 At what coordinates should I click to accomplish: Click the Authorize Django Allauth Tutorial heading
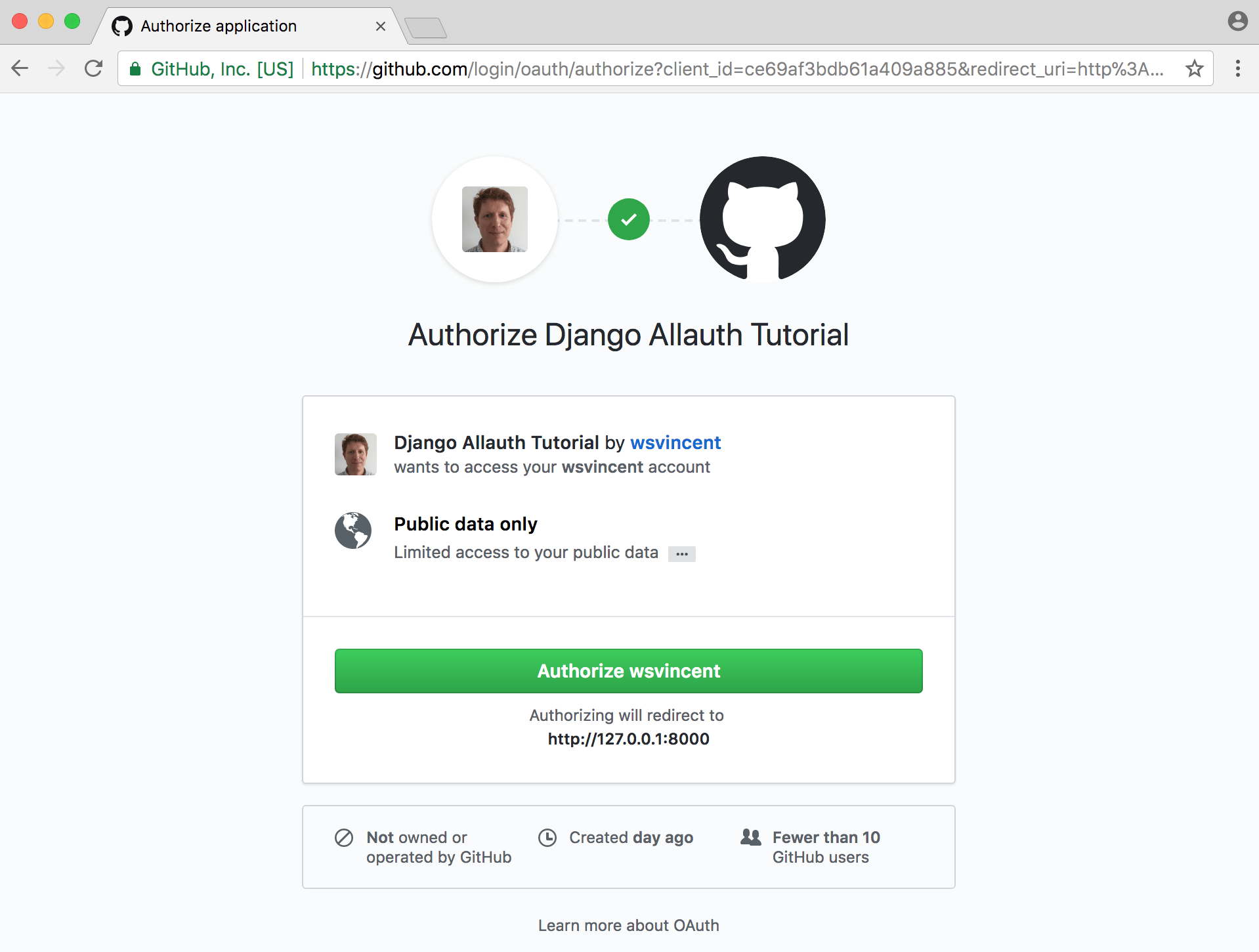[629, 335]
